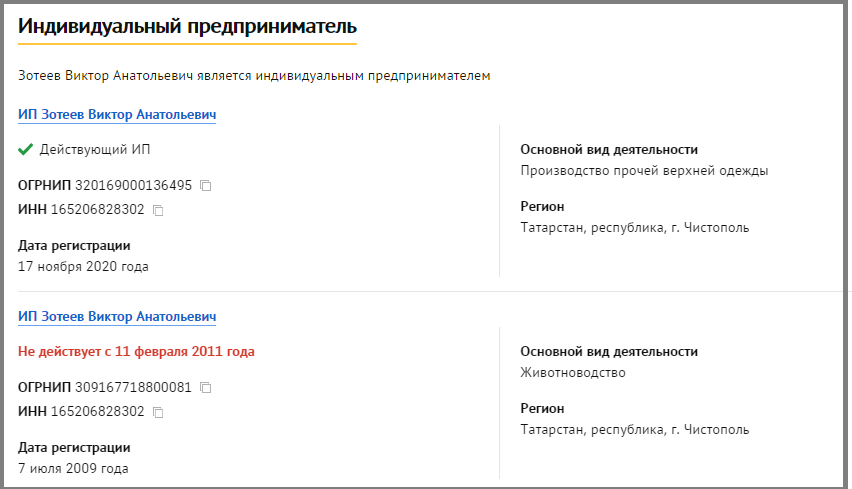Click the red "Не действует с 11 февраля 2011 года" status
852x489 pixels.
point(136,352)
